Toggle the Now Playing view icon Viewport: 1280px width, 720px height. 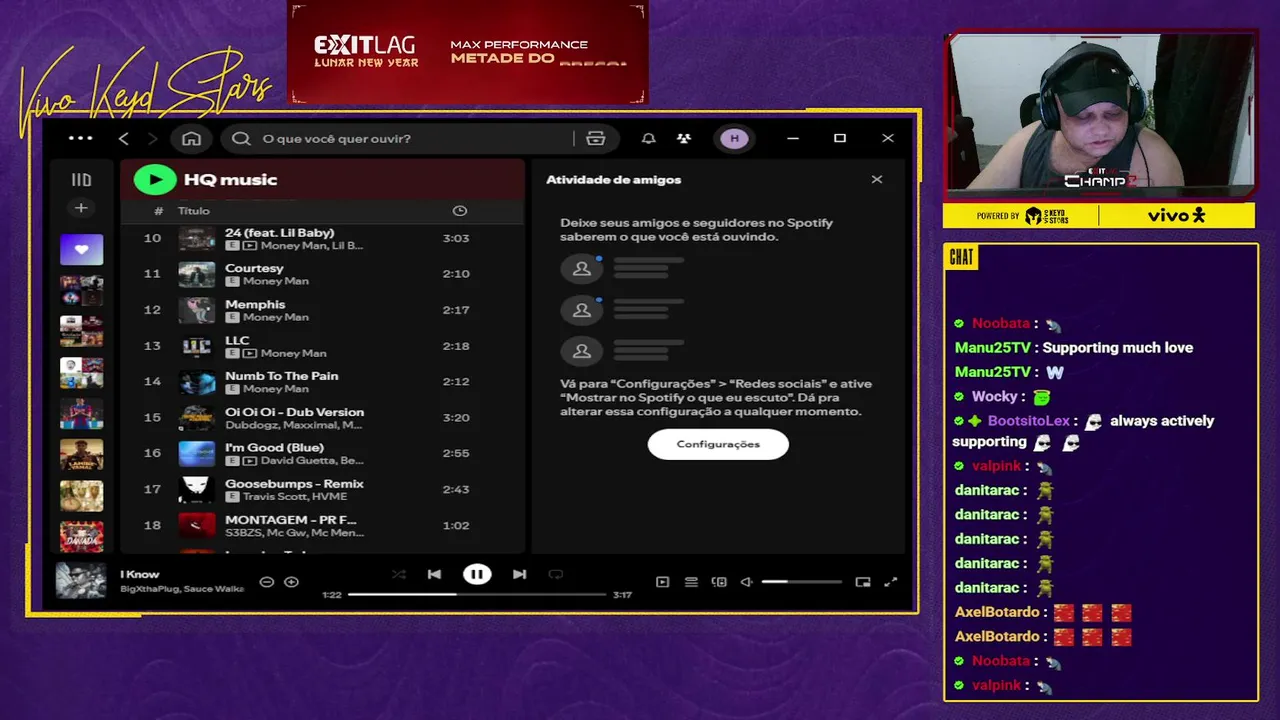point(662,582)
